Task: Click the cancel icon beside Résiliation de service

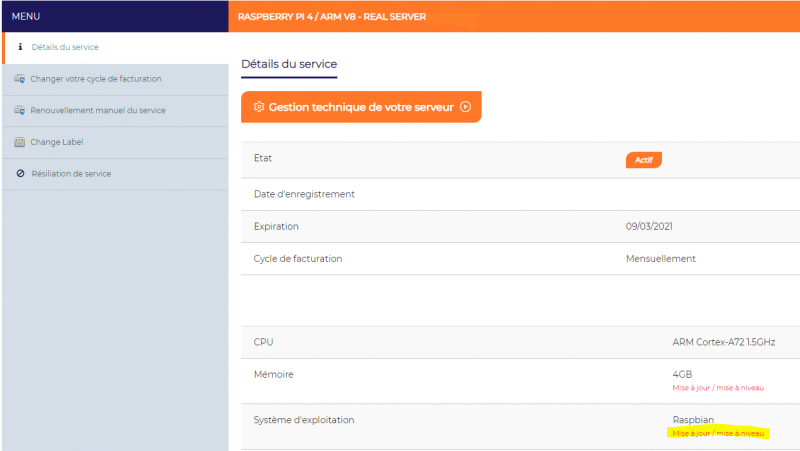Action: [20, 173]
